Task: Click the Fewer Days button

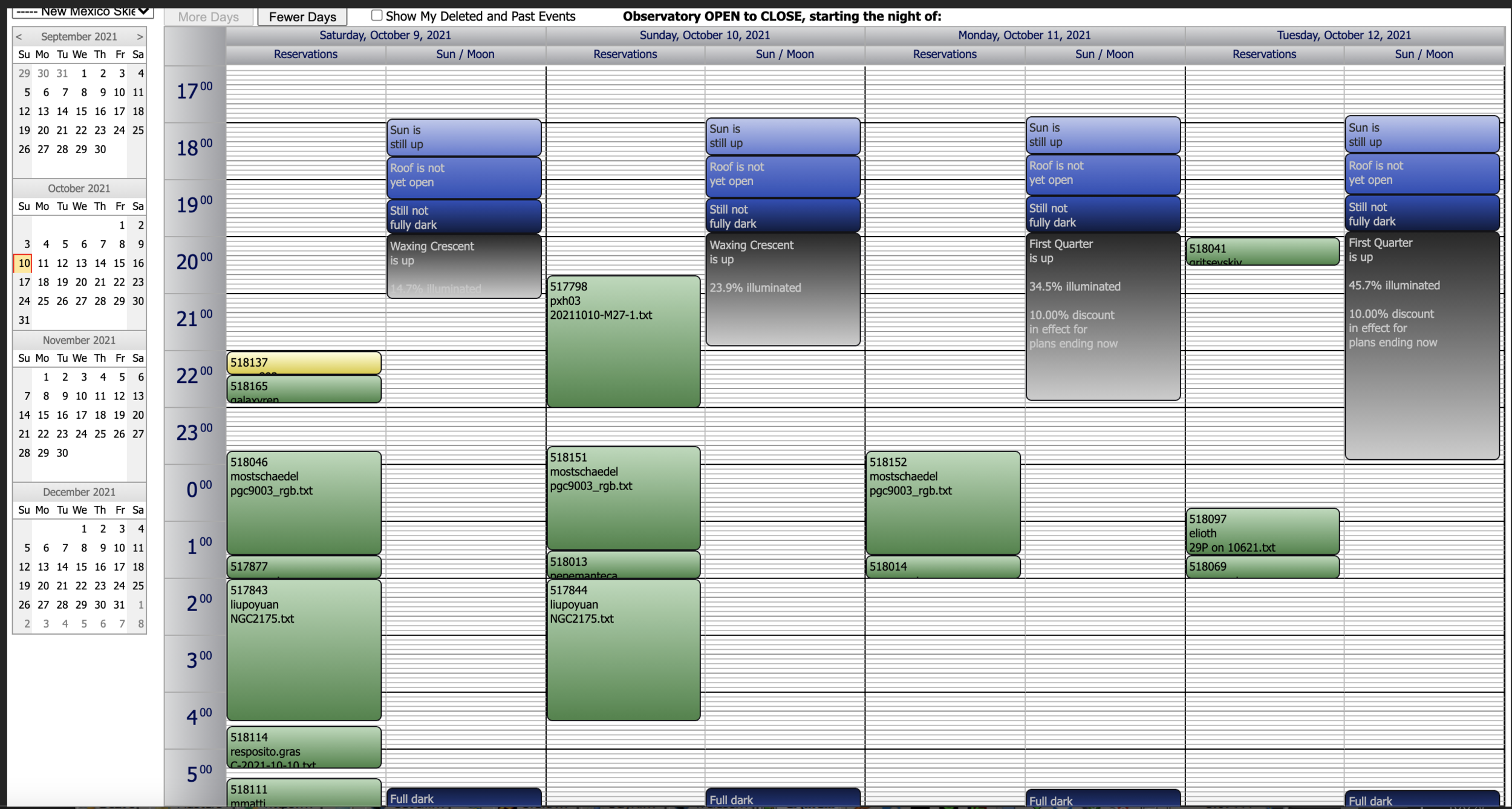Action: tap(302, 17)
